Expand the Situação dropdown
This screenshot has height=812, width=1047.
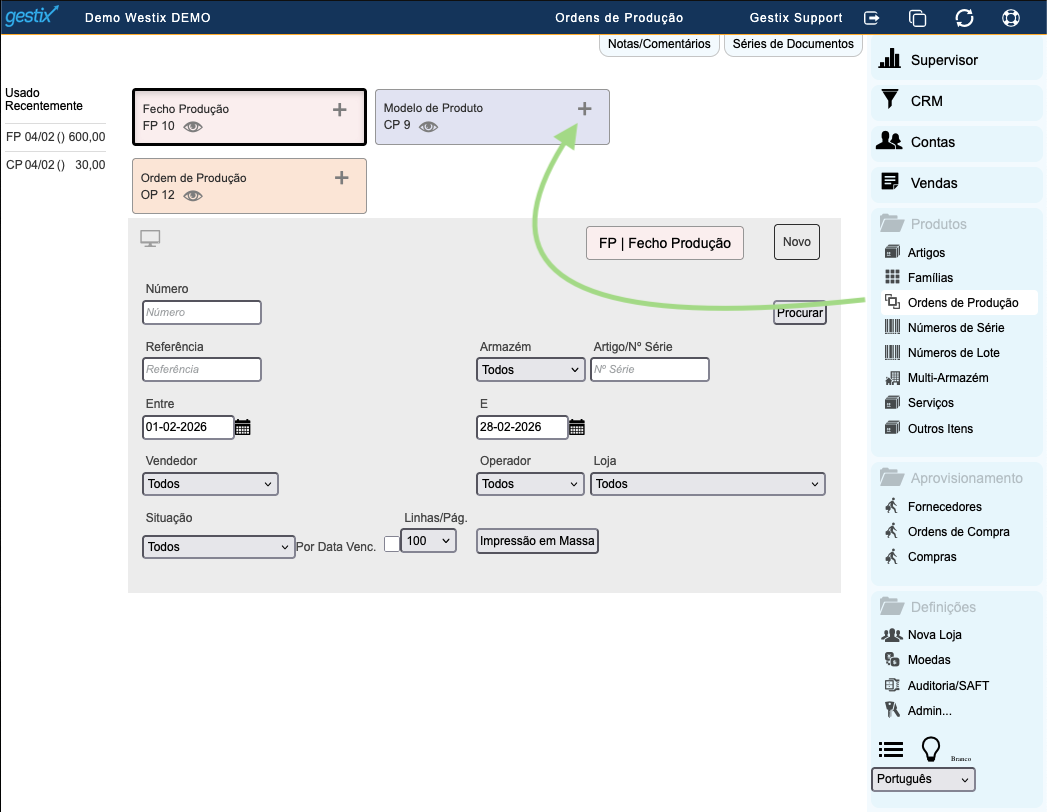click(x=218, y=547)
